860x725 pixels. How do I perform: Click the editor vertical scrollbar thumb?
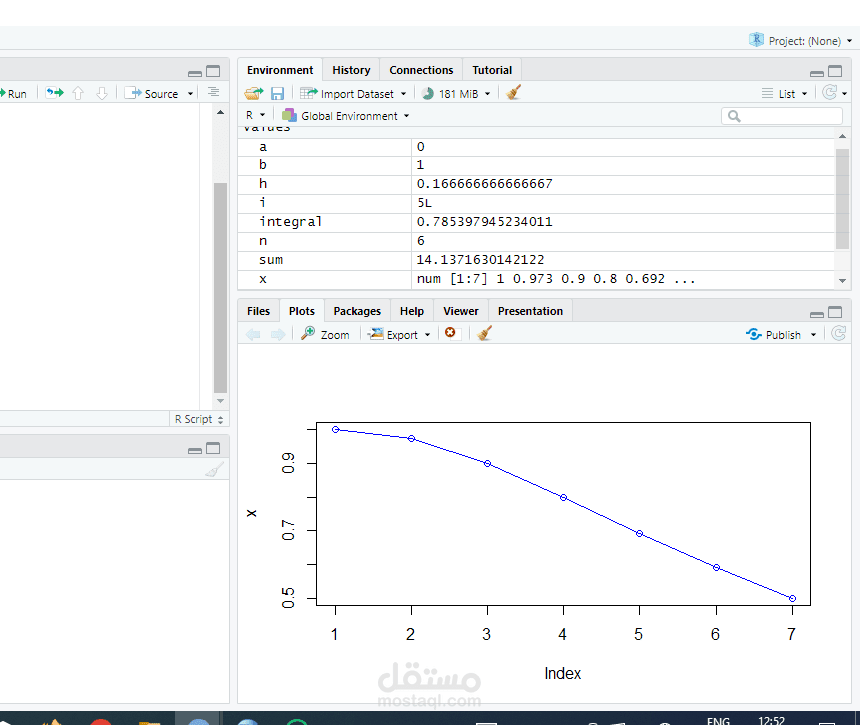pos(220,287)
